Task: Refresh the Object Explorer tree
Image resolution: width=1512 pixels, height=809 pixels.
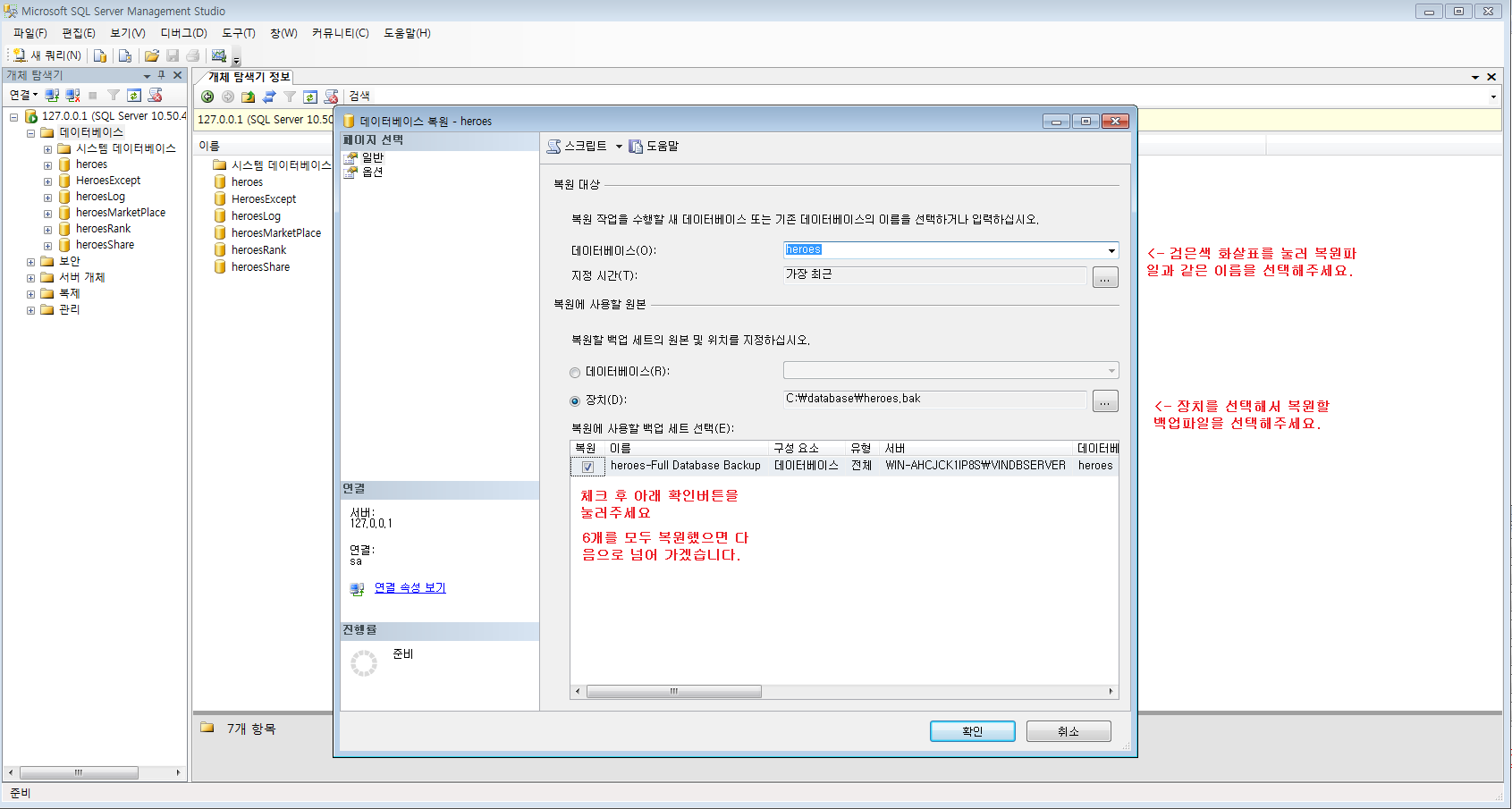Action: click(134, 95)
